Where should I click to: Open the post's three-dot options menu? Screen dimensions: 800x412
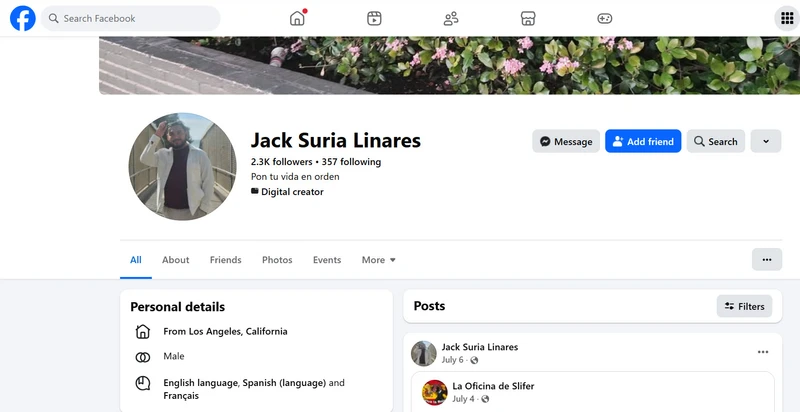click(763, 352)
